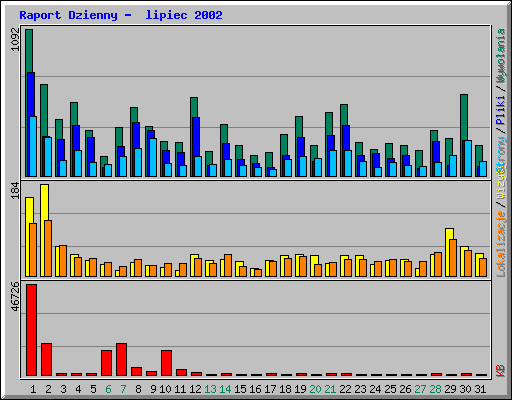Click day label "30" on the x-axis
This screenshot has width=512, height=400.
pos(465,389)
